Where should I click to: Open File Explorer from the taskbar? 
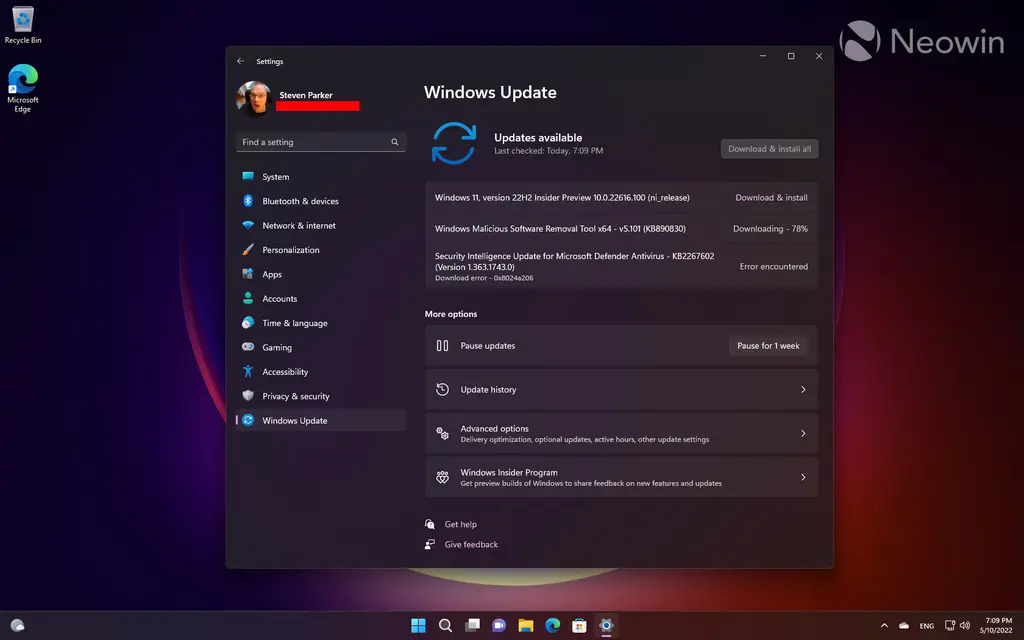click(x=526, y=626)
